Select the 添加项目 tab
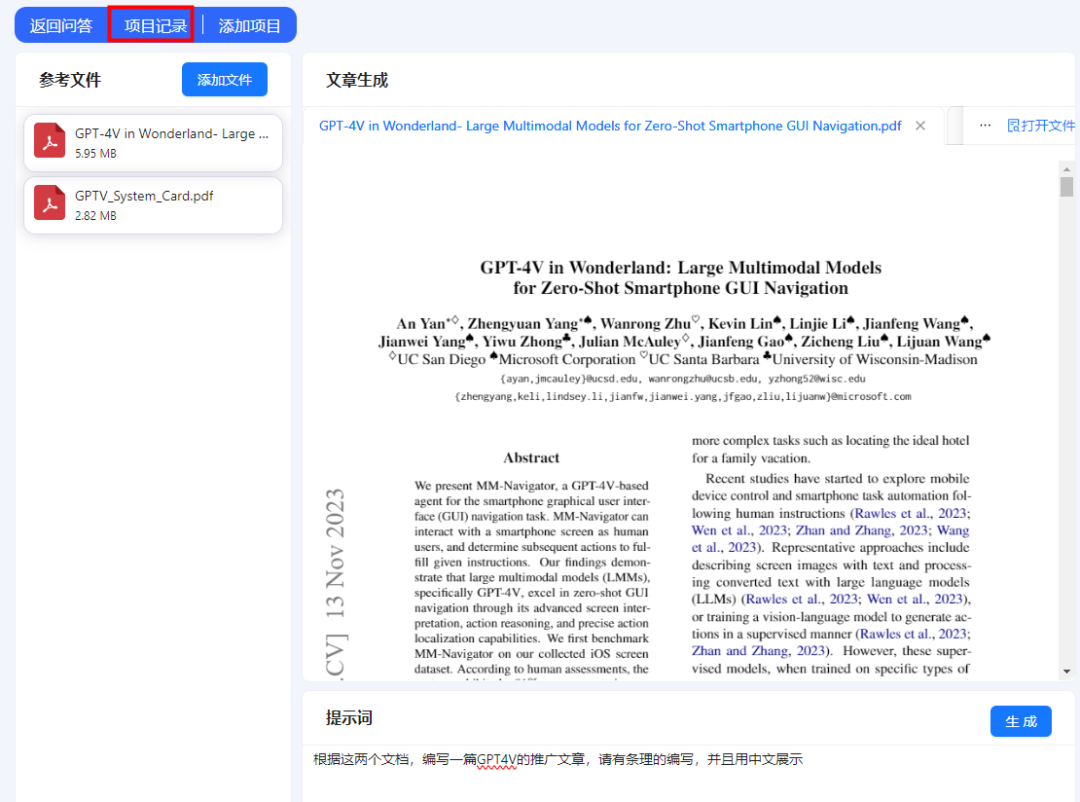 (249, 25)
